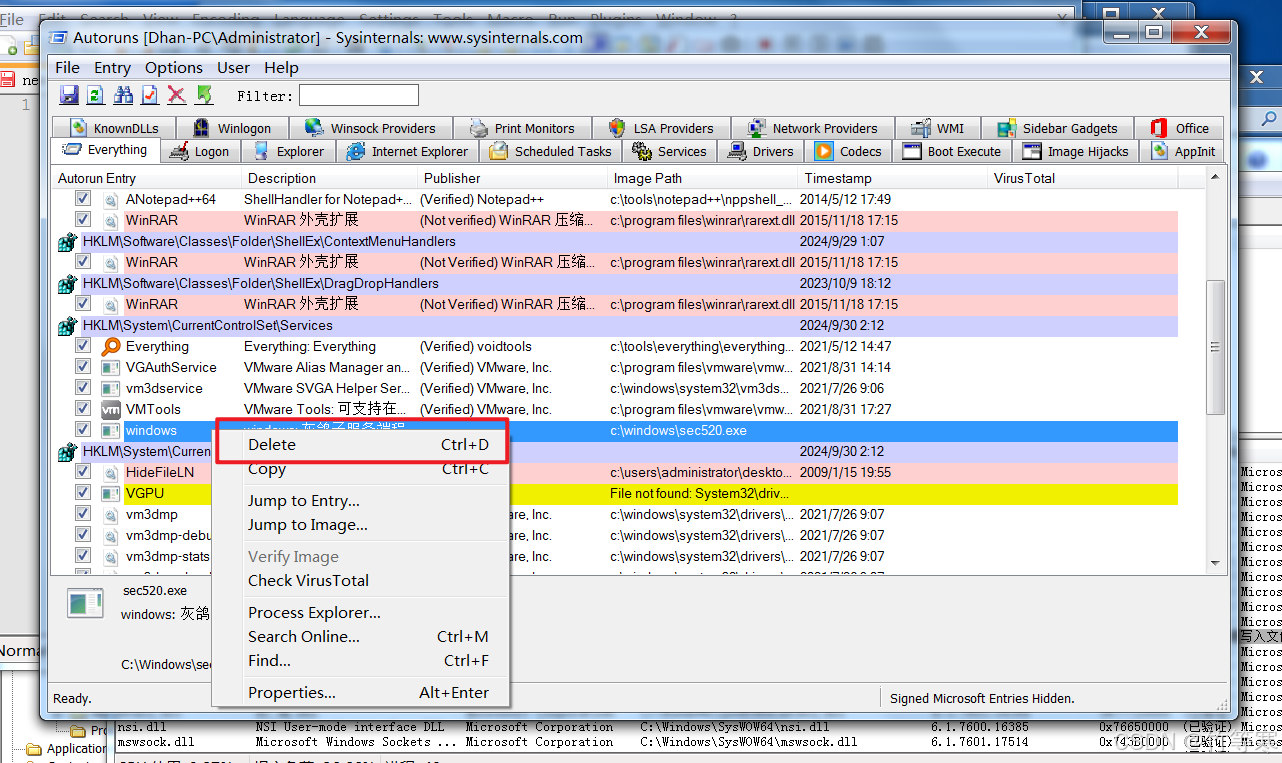Click the green Jump to Entry icon

[x=204, y=95]
